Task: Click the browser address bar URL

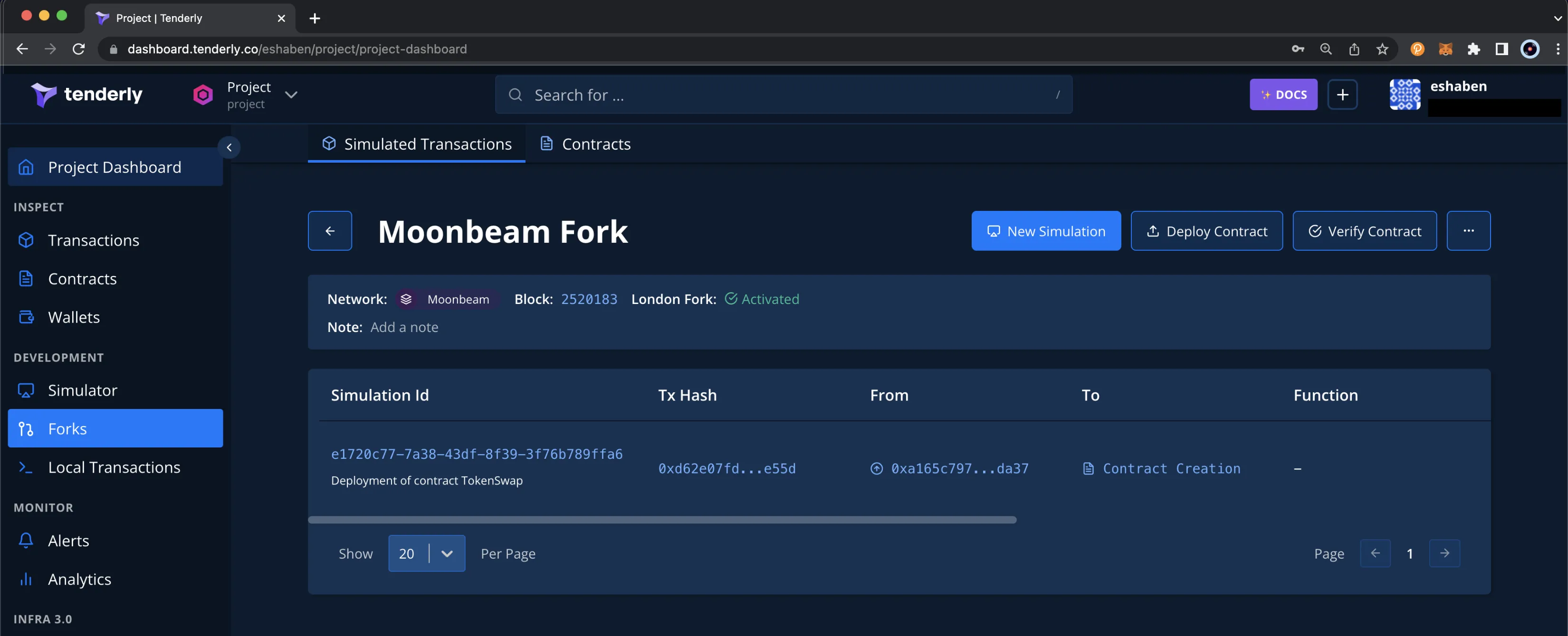Action: coord(297,49)
